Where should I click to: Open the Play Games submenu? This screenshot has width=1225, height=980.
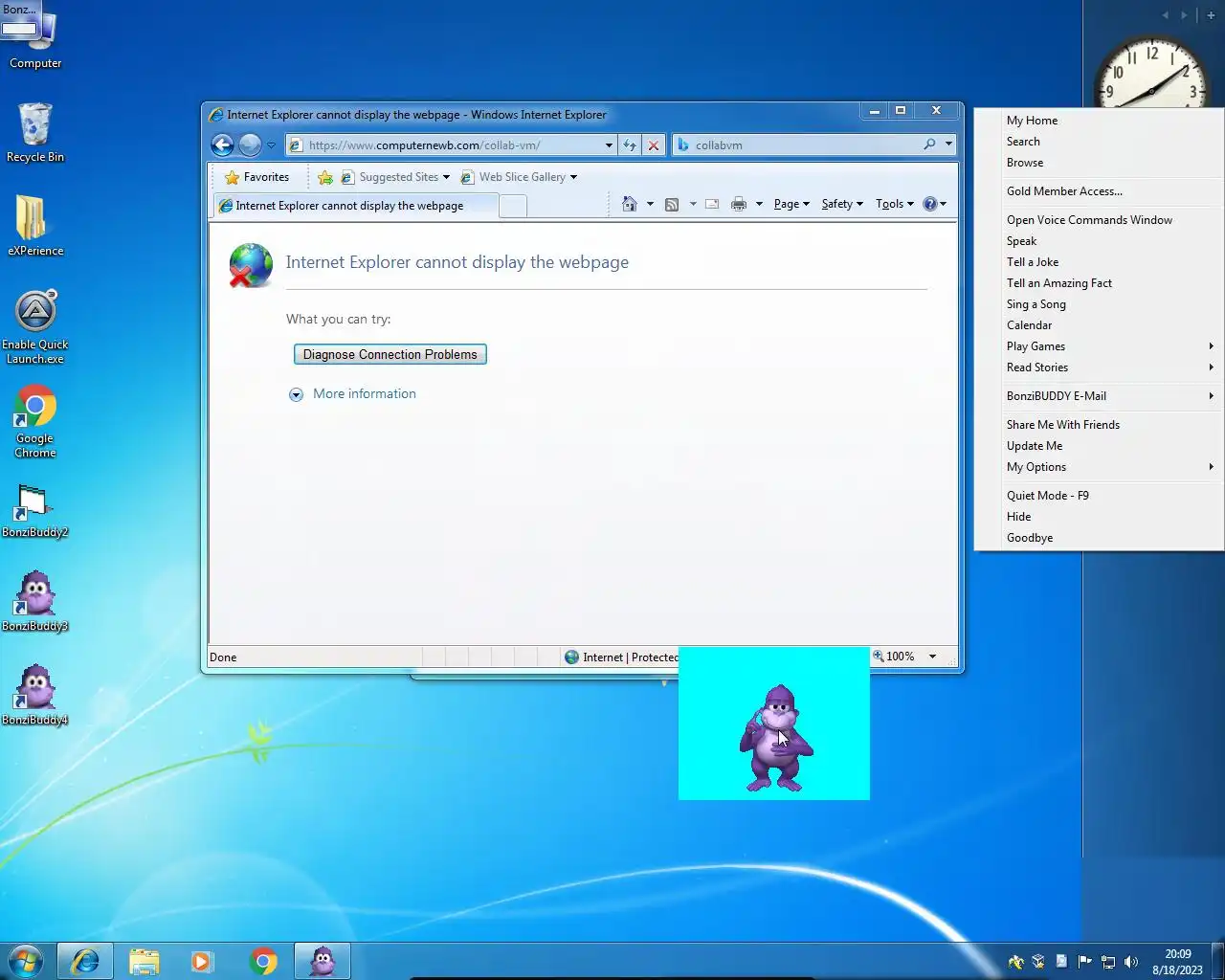point(1099,346)
